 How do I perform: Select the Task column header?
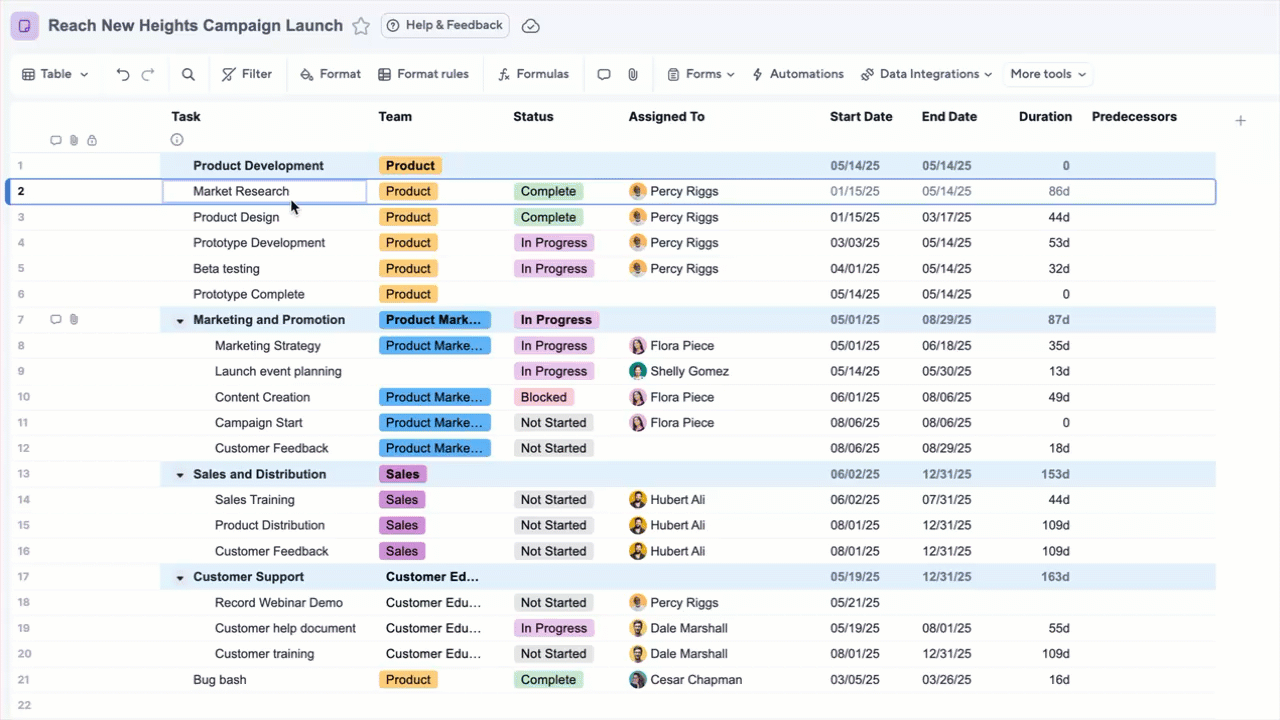(x=186, y=117)
